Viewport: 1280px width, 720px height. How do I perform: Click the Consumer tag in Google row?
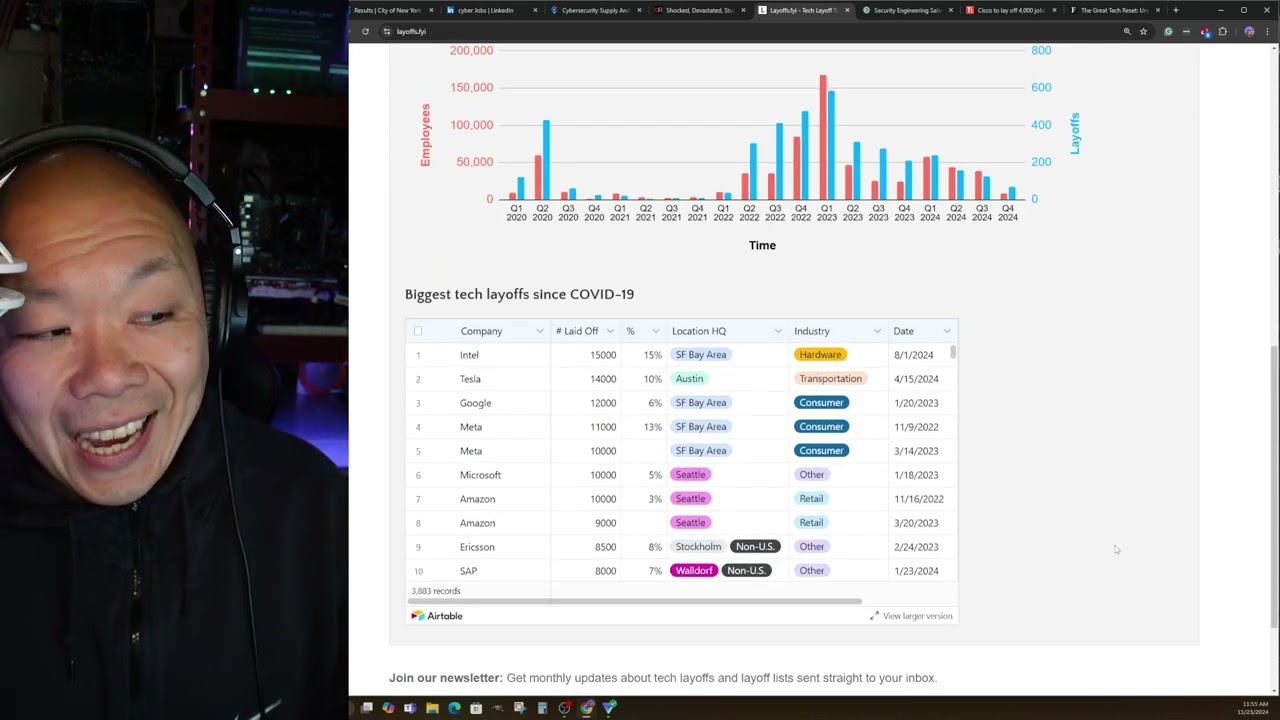821,403
